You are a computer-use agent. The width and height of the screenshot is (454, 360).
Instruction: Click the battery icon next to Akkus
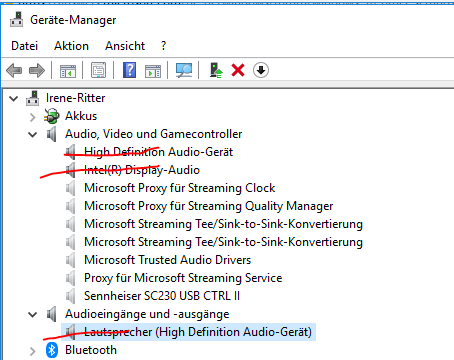point(52,116)
